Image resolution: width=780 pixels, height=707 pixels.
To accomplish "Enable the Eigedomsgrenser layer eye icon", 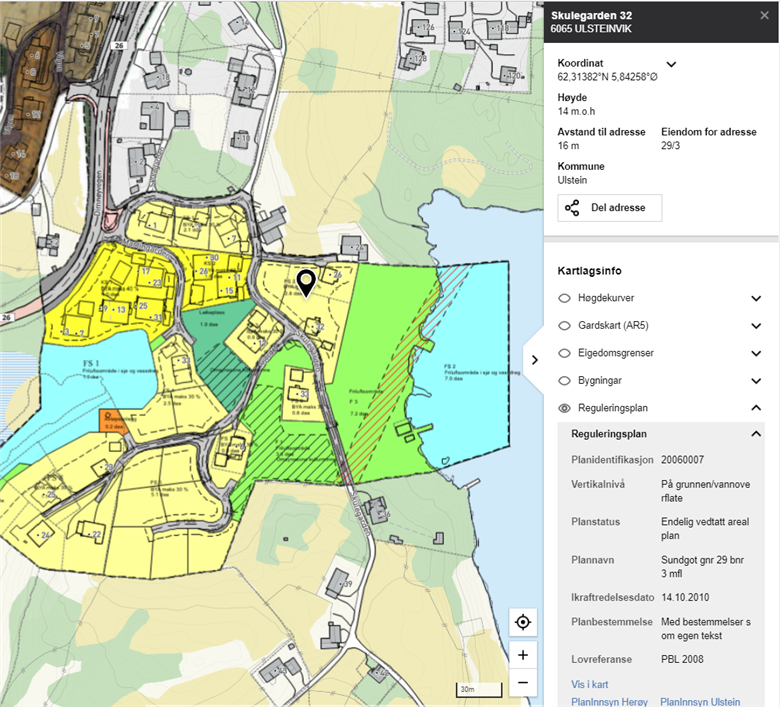I will click(x=564, y=353).
